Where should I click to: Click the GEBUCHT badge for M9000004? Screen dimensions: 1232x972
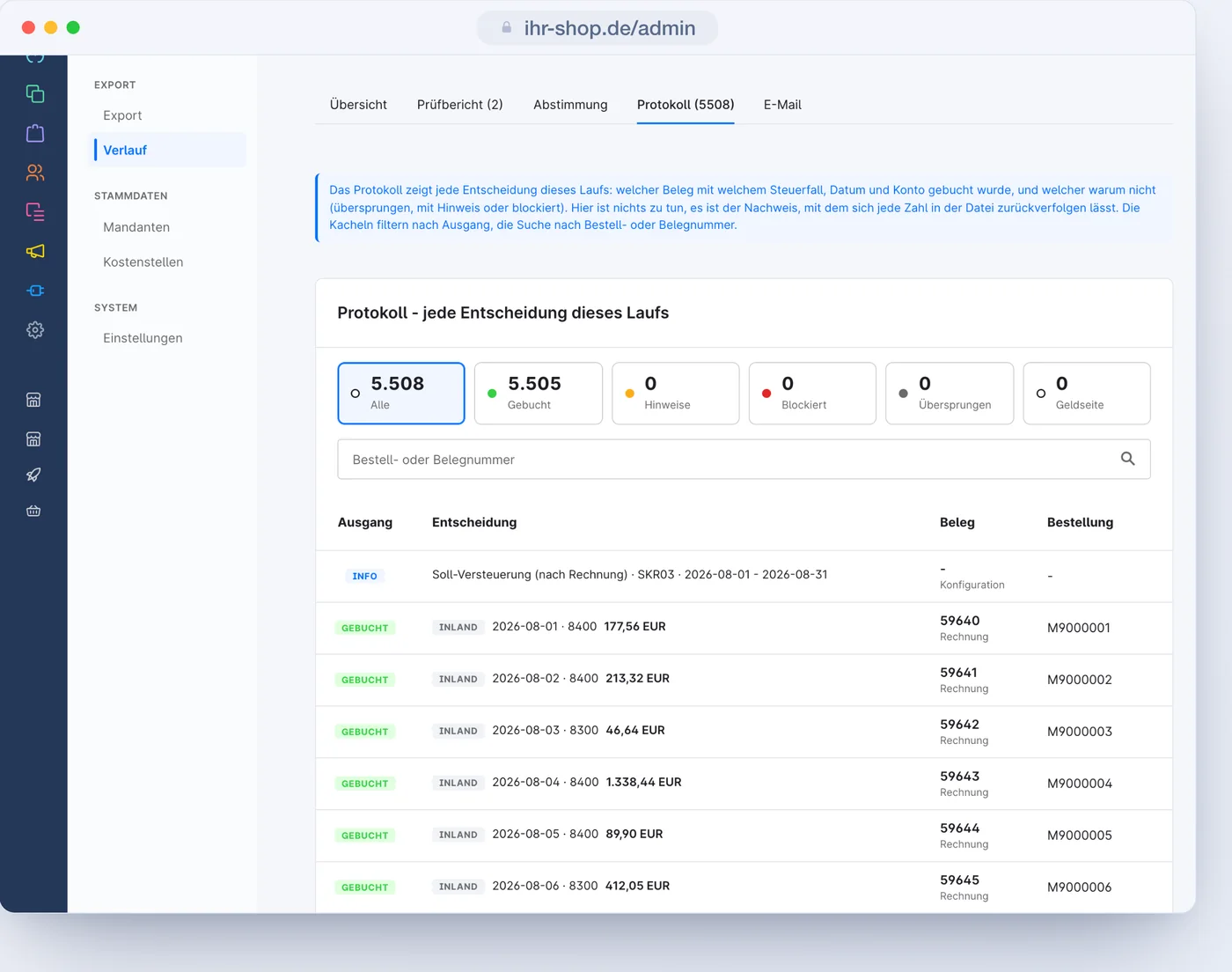(365, 784)
